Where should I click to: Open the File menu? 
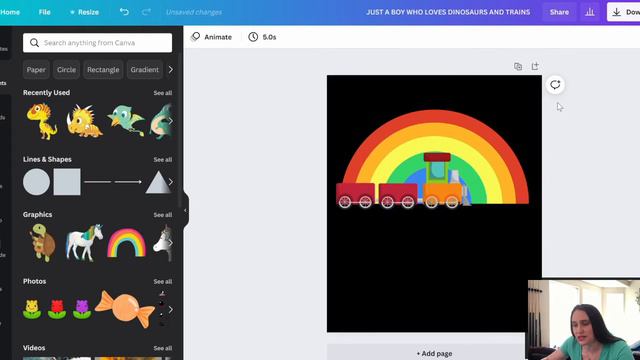[x=44, y=12]
